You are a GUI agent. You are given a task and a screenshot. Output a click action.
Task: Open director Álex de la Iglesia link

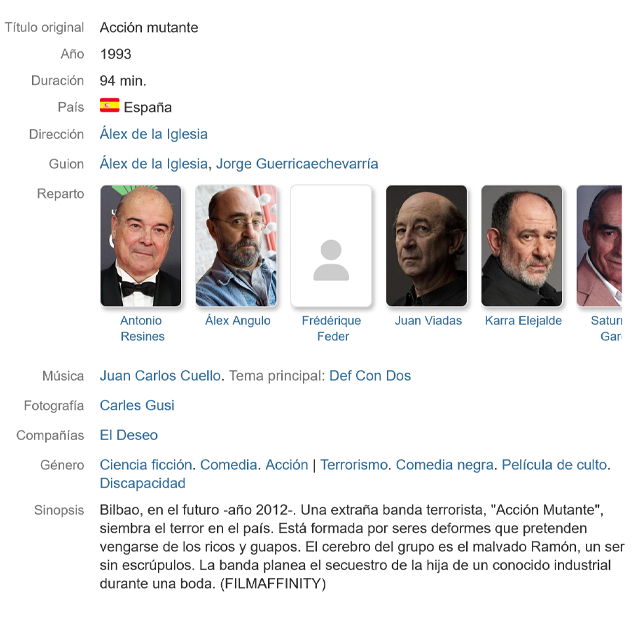pyautogui.click(x=153, y=134)
